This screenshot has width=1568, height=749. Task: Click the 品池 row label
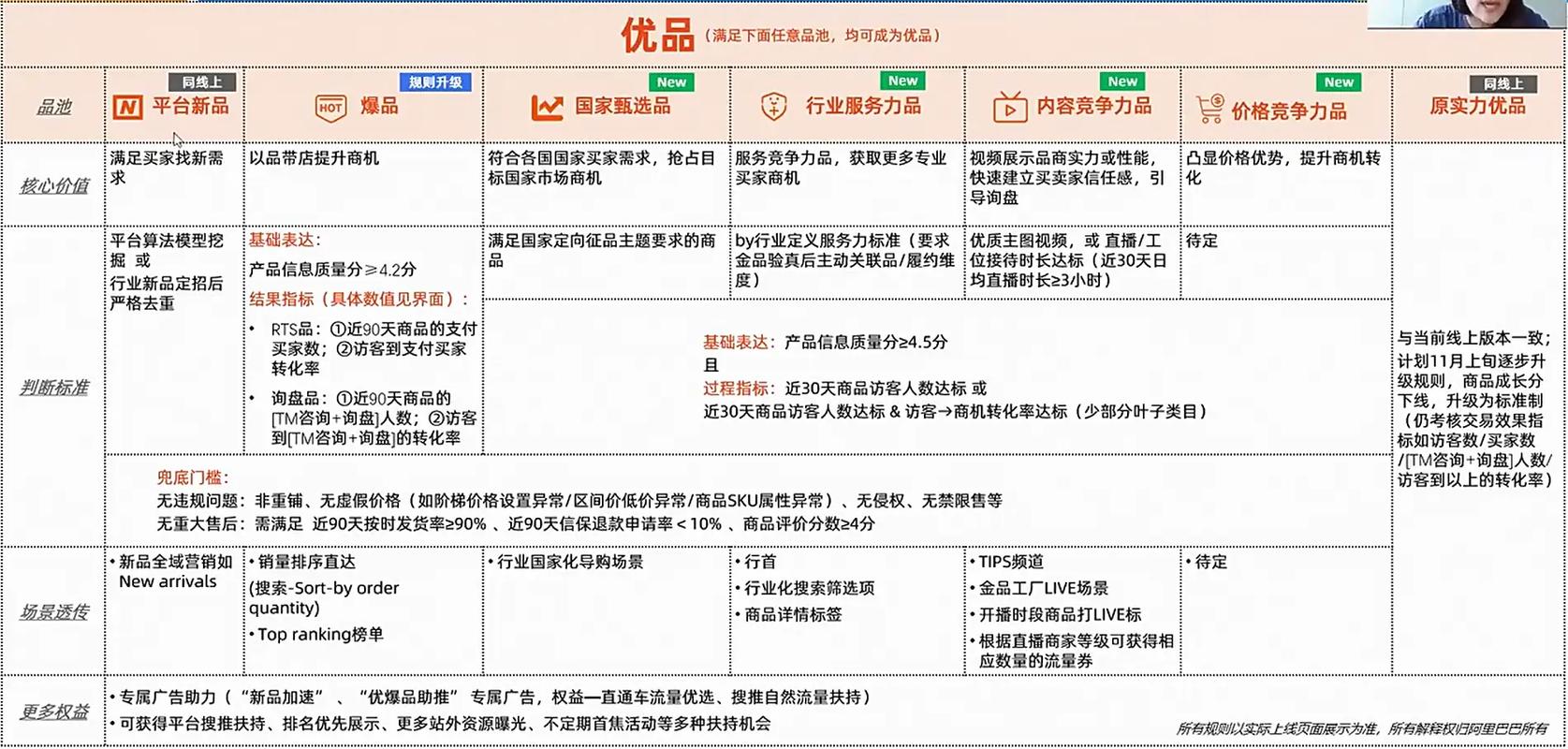tap(53, 108)
